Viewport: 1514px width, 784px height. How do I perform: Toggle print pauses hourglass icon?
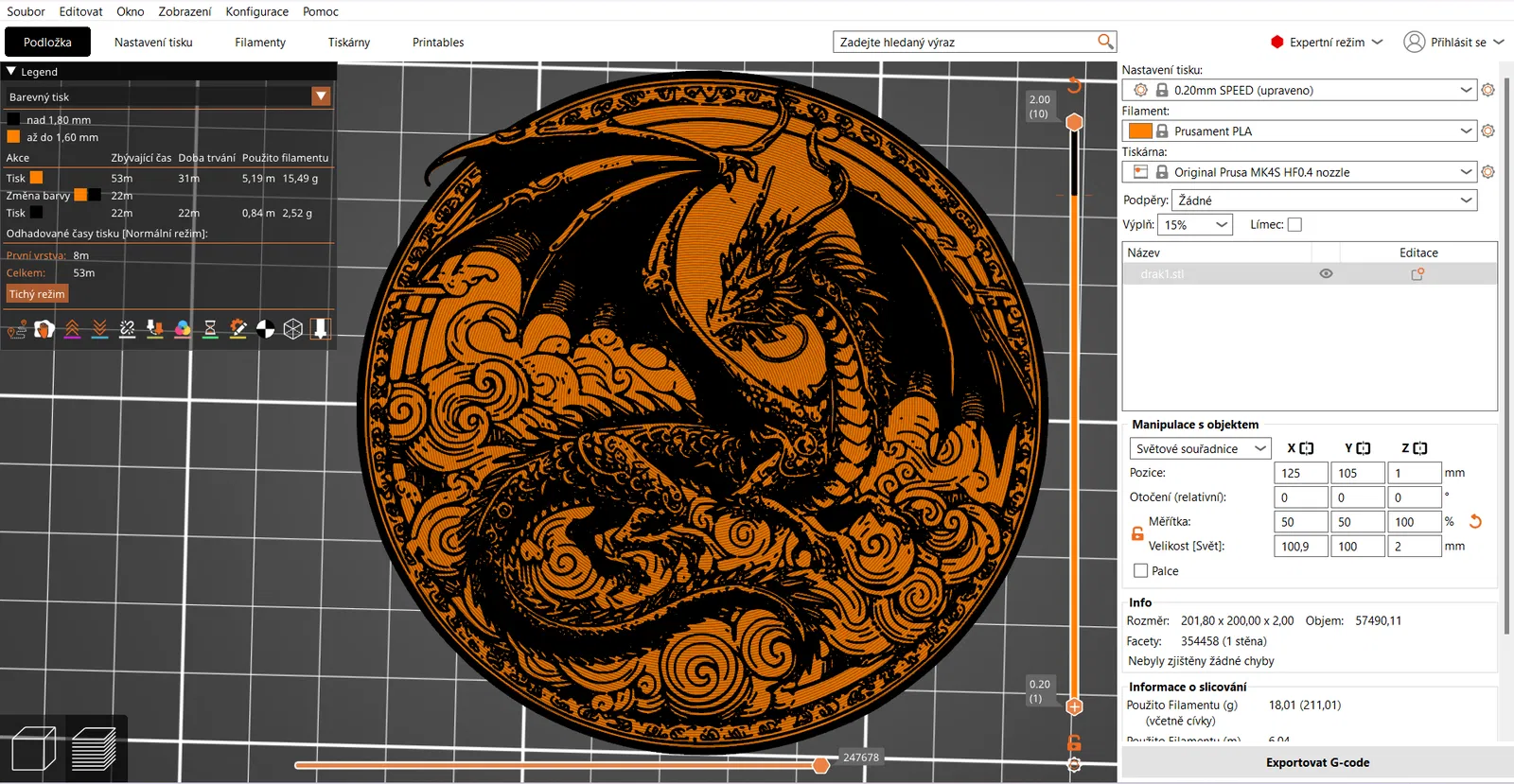point(210,329)
